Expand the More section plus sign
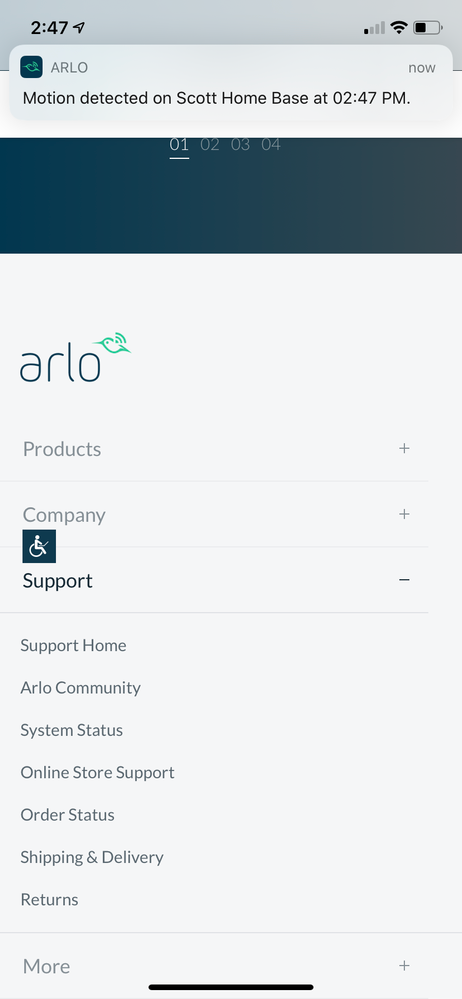 (404, 966)
